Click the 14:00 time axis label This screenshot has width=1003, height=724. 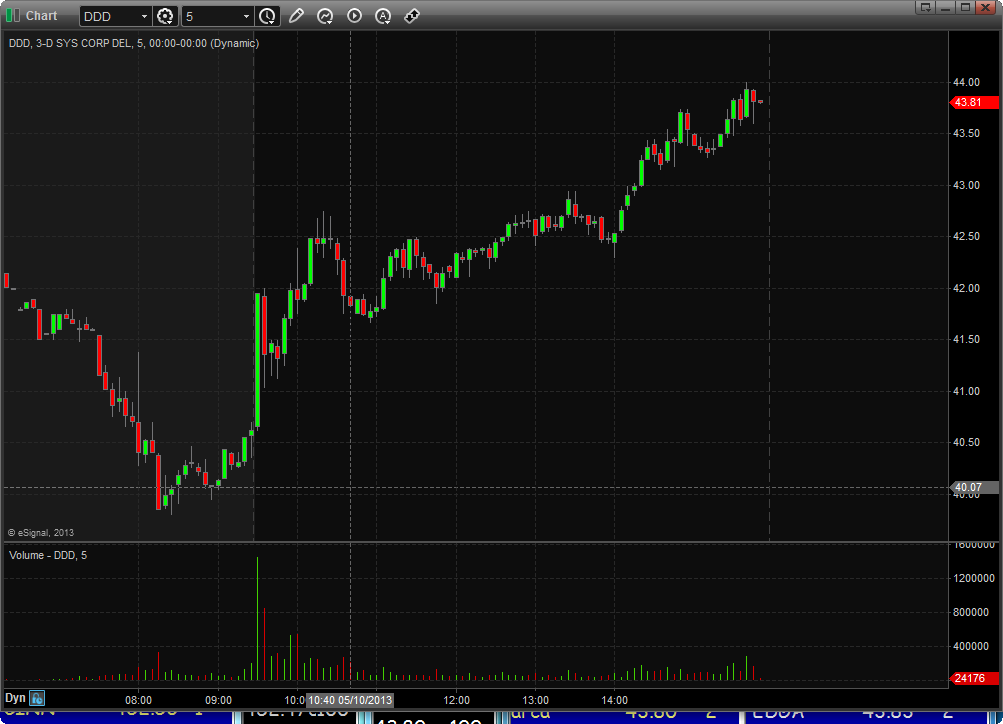click(x=614, y=700)
